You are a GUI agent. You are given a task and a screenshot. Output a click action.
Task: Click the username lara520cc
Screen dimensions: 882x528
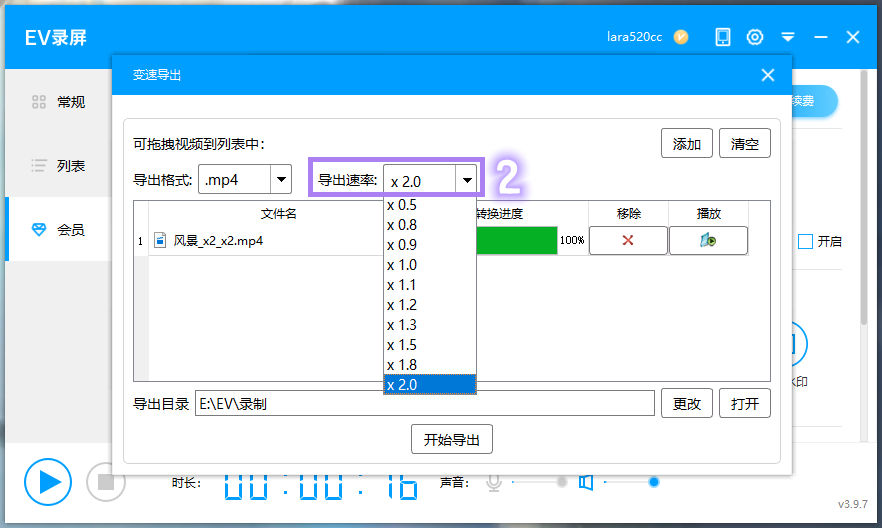coord(634,37)
